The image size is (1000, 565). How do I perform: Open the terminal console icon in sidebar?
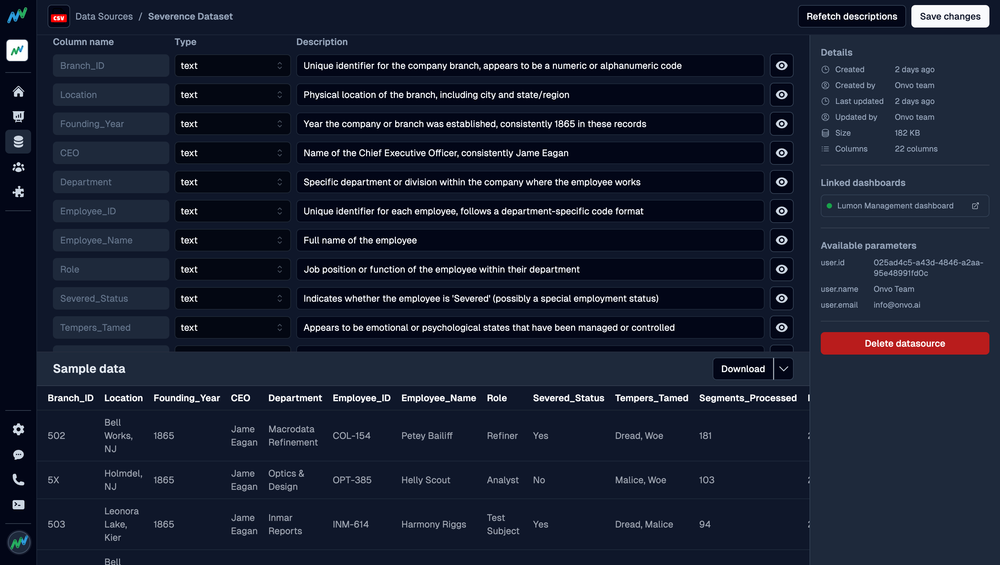[x=18, y=505]
